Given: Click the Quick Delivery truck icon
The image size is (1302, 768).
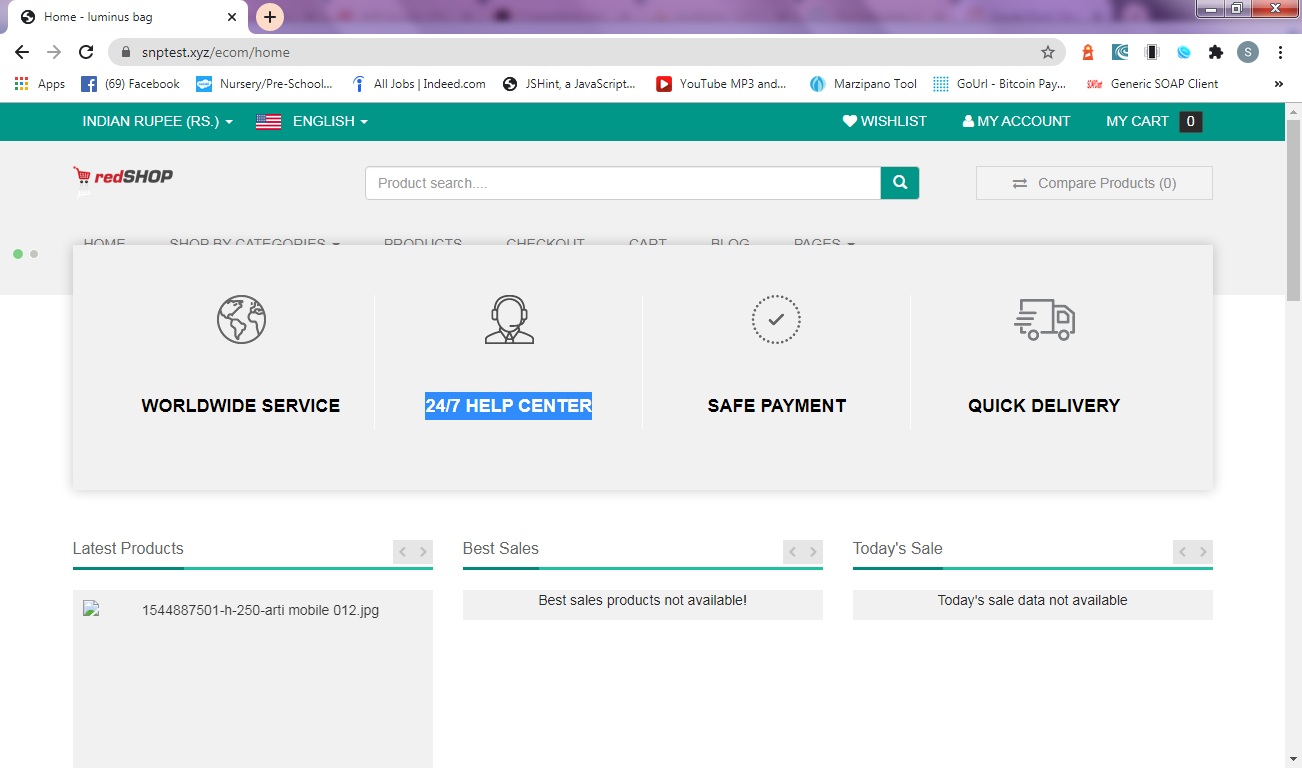Looking at the screenshot, I should pyautogui.click(x=1044, y=320).
